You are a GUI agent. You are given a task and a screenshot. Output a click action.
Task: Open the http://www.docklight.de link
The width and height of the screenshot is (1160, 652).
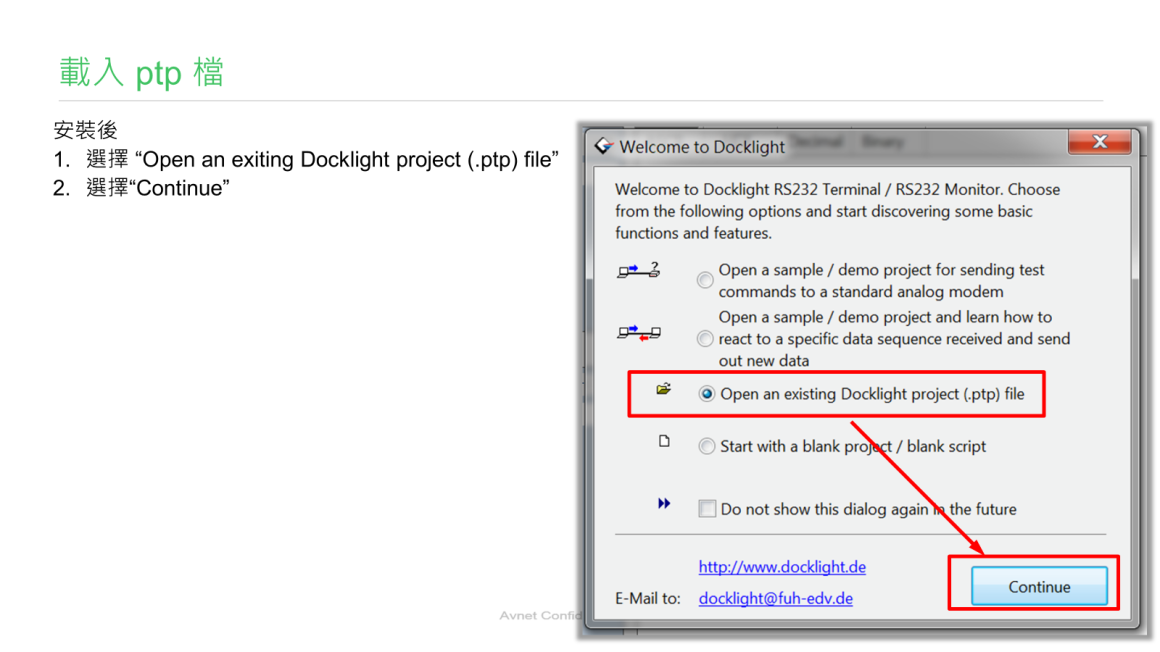click(782, 567)
